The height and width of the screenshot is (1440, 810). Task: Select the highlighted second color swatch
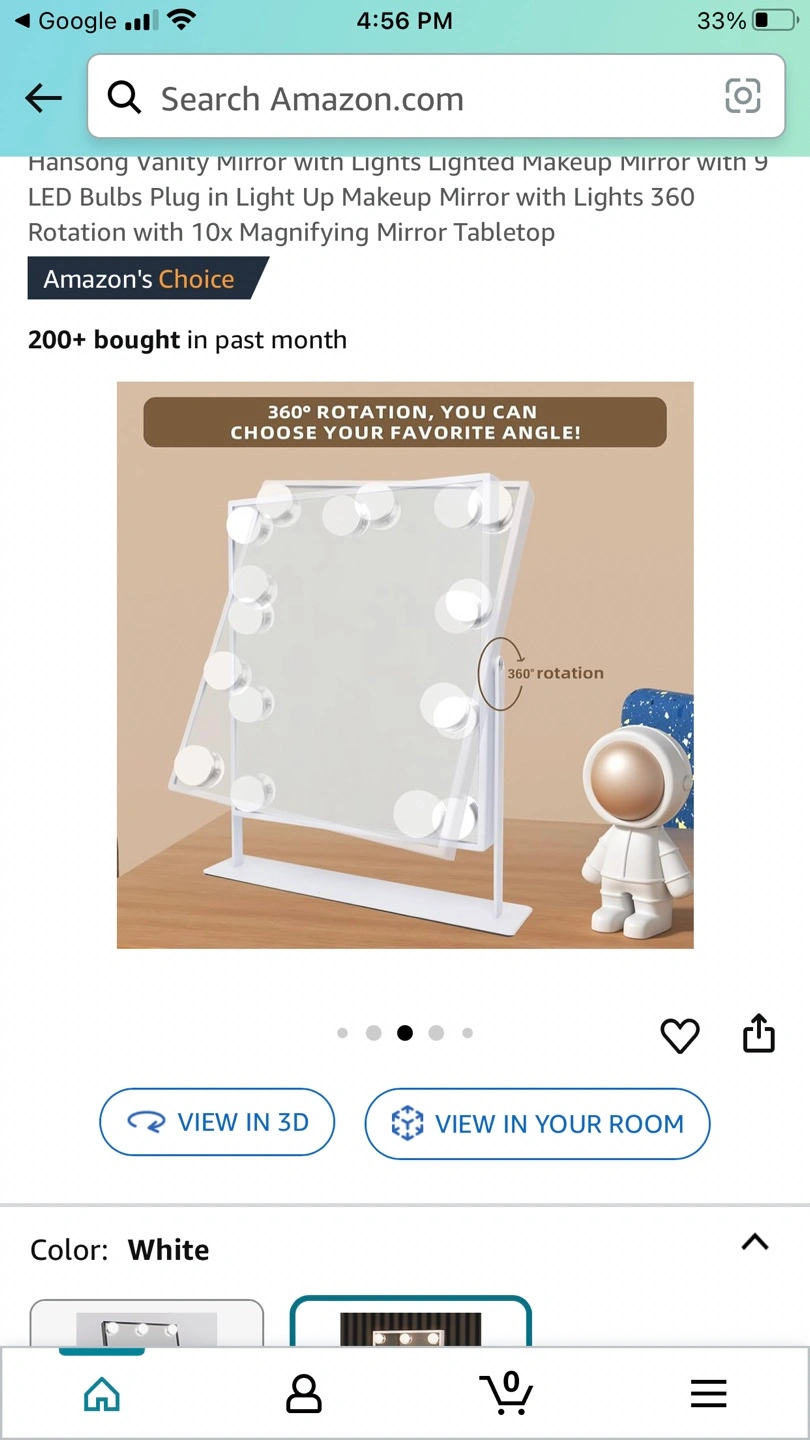(410, 1321)
